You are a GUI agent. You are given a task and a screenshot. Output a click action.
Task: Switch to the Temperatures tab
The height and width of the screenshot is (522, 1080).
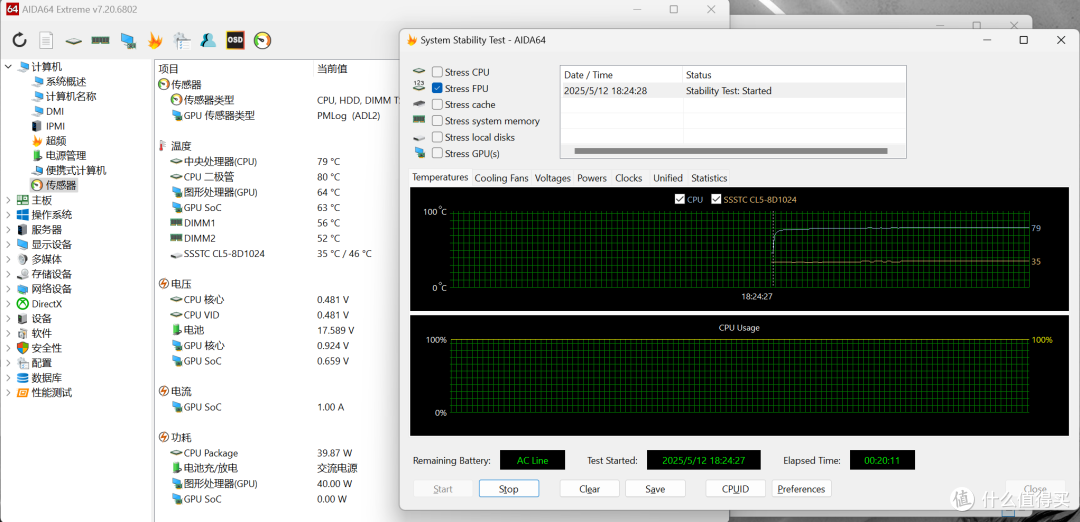[x=440, y=177]
